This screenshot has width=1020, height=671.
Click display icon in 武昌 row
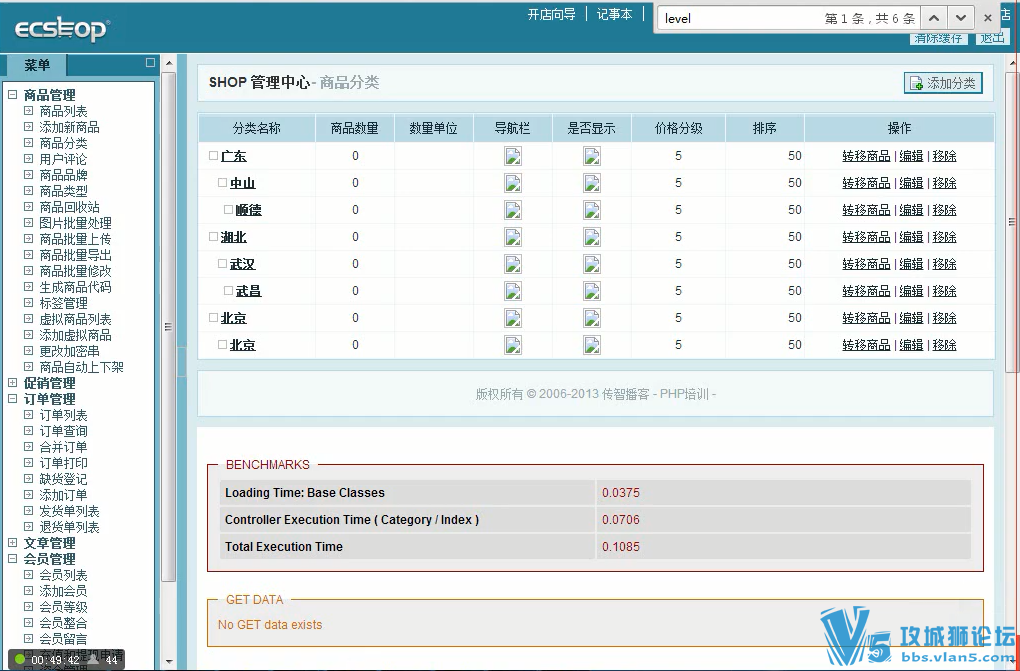pos(591,291)
